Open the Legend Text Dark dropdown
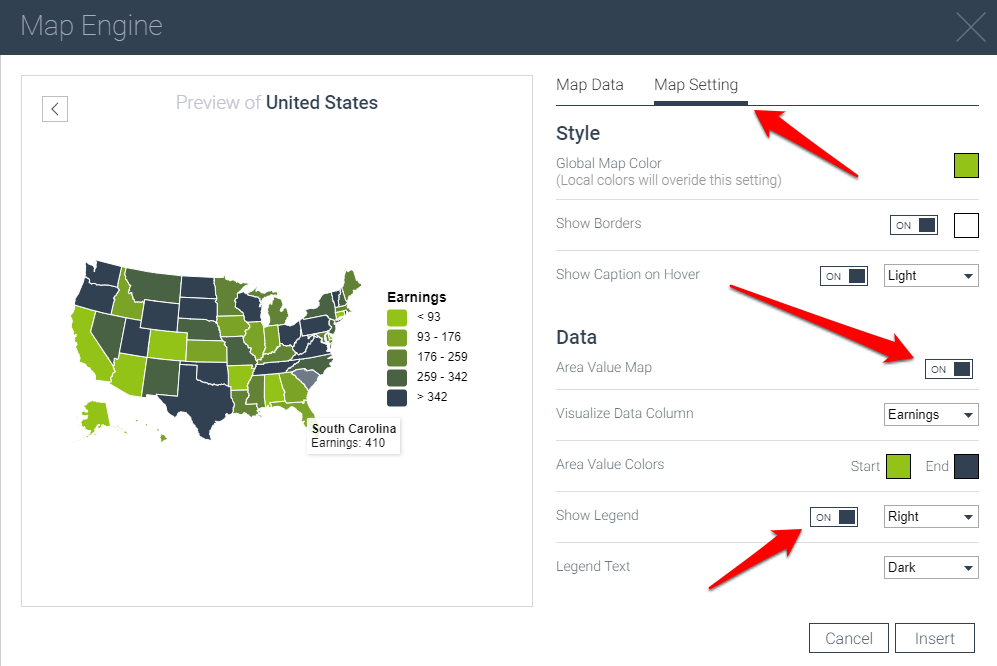 pyautogui.click(x=931, y=568)
